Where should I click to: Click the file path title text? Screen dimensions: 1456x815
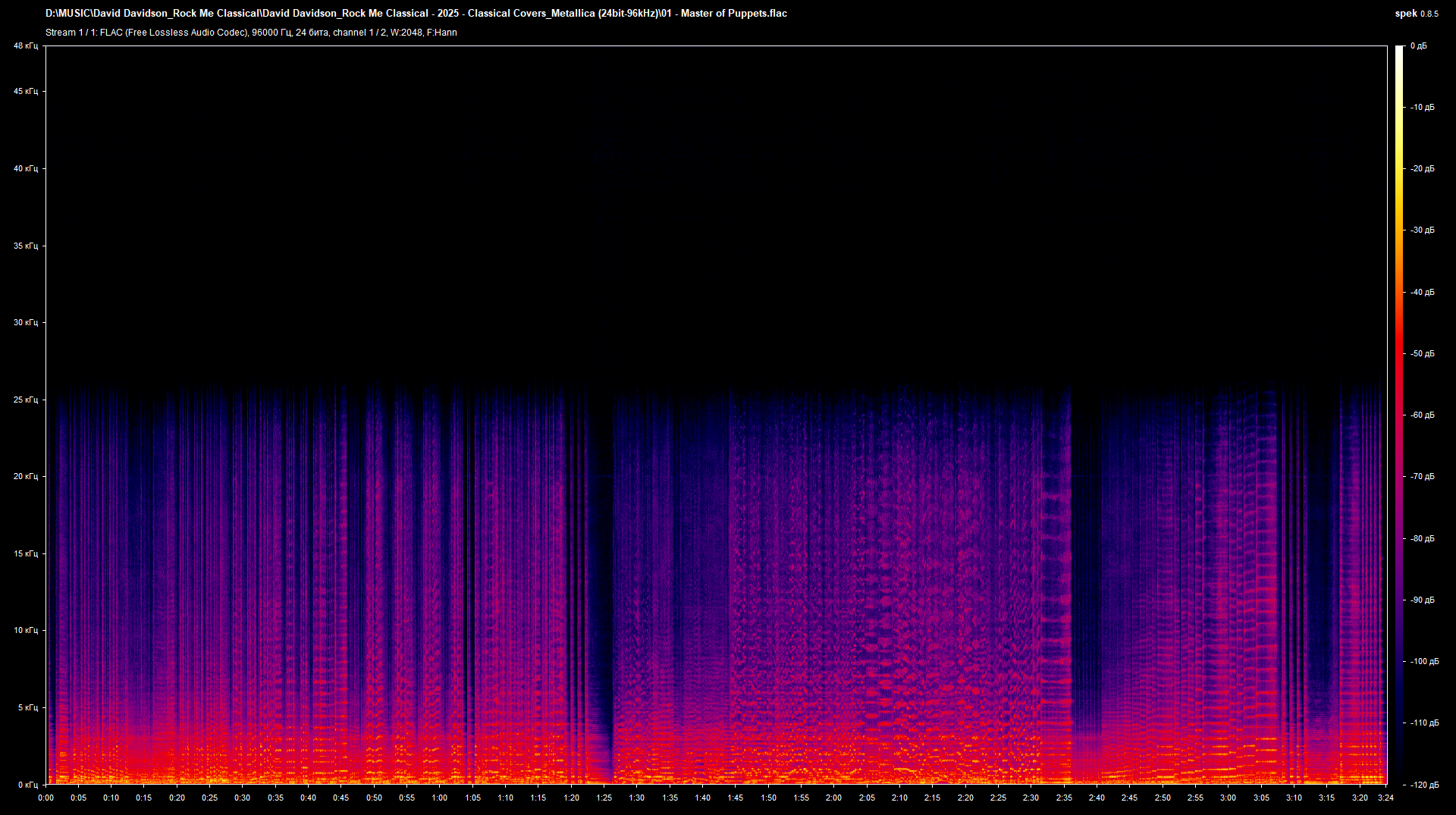416,14
